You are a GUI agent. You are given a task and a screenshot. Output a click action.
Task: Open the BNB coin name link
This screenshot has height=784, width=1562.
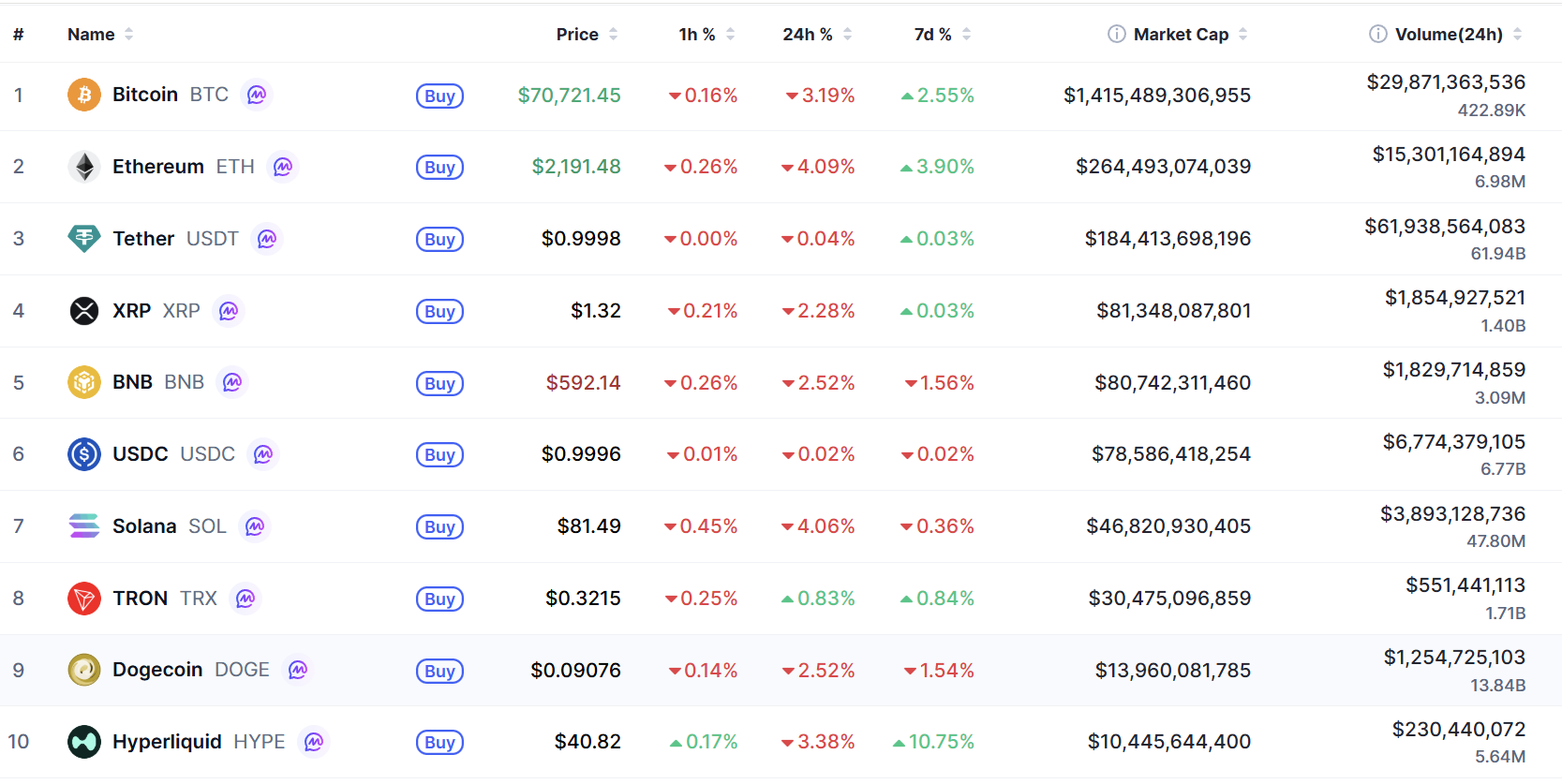pyautogui.click(x=132, y=382)
